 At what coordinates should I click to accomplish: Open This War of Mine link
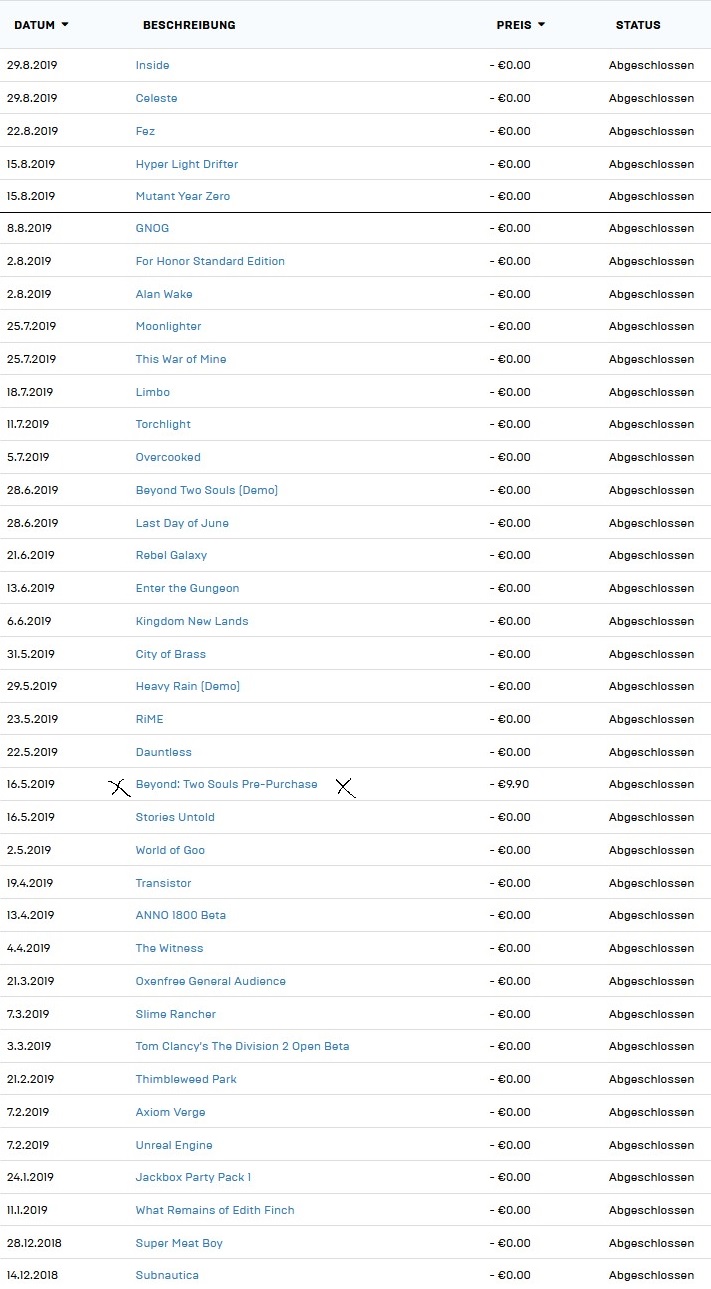pos(181,359)
